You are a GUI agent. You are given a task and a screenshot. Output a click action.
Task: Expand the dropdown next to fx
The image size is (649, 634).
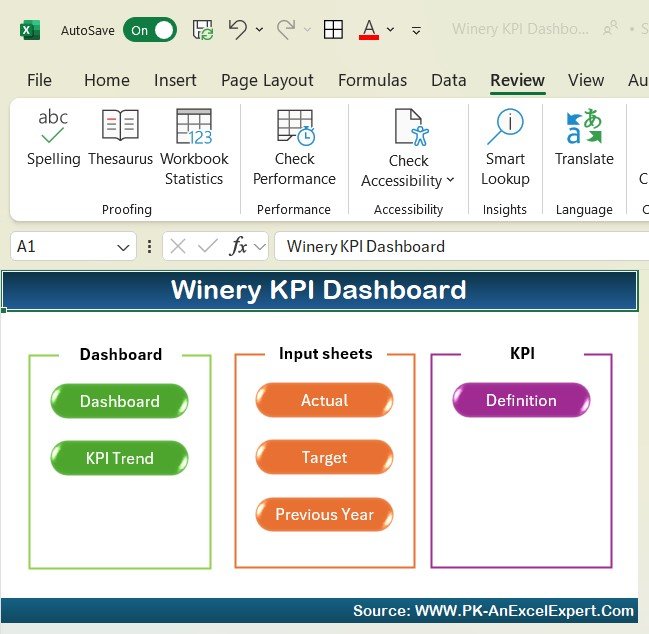[x=260, y=247]
